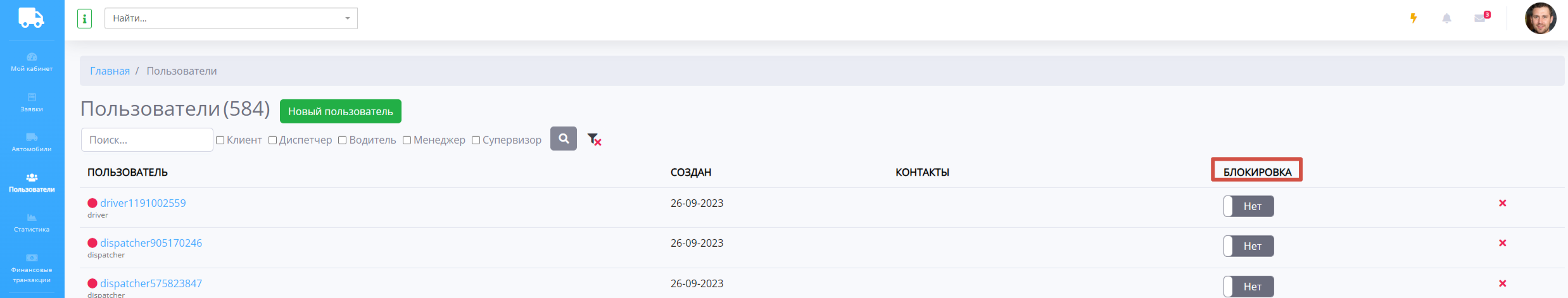Open the messages envelope icon
1568x298 pixels.
point(1479,18)
